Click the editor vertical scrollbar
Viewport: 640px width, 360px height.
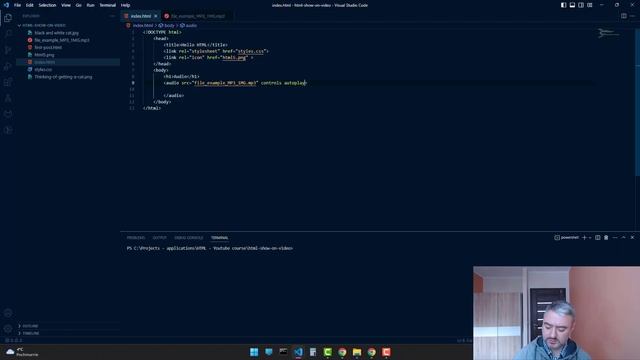pos(637,102)
